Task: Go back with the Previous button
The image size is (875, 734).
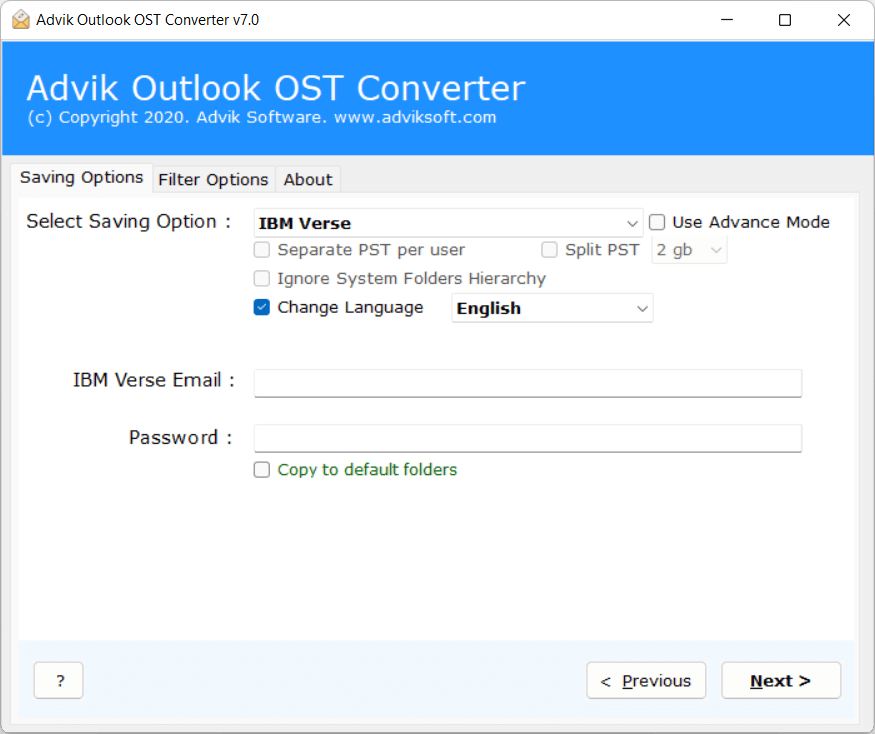Action: click(646, 680)
